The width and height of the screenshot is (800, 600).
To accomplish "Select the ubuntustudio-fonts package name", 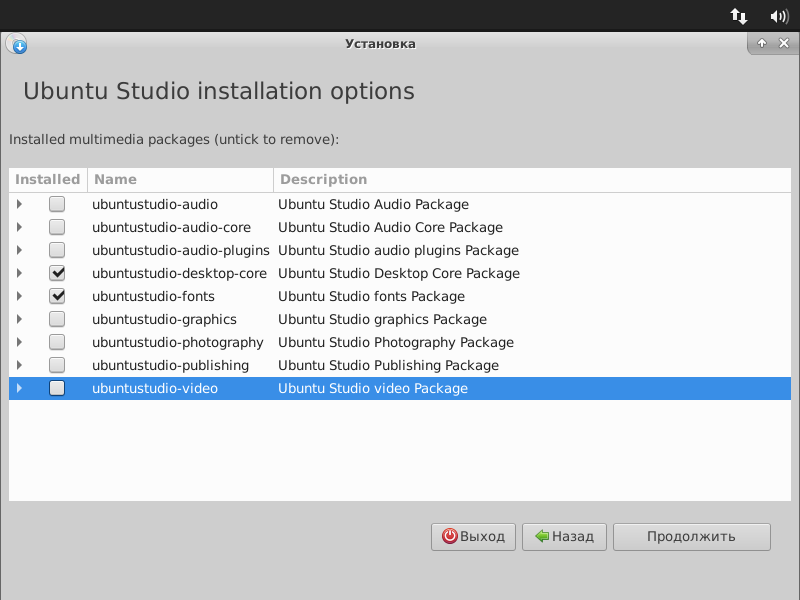I will 154,296.
